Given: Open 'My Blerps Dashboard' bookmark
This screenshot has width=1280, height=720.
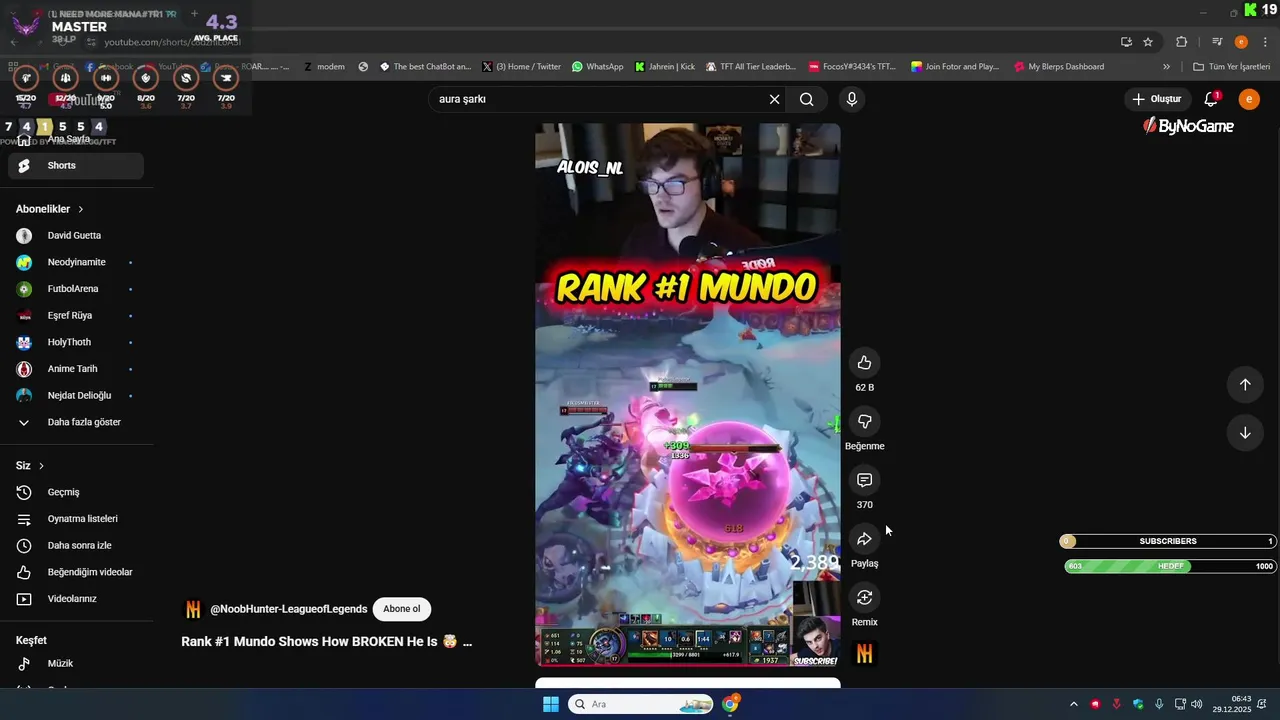Looking at the screenshot, I should 1059,67.
